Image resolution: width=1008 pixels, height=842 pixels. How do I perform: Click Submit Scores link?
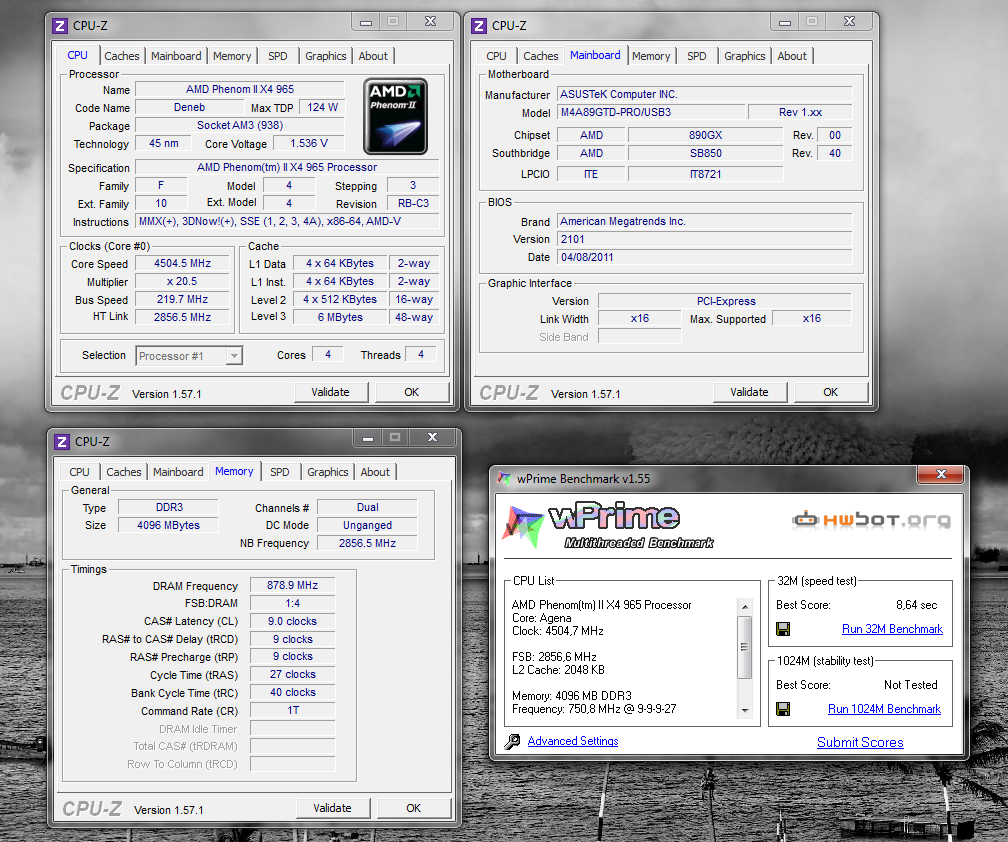860,742
